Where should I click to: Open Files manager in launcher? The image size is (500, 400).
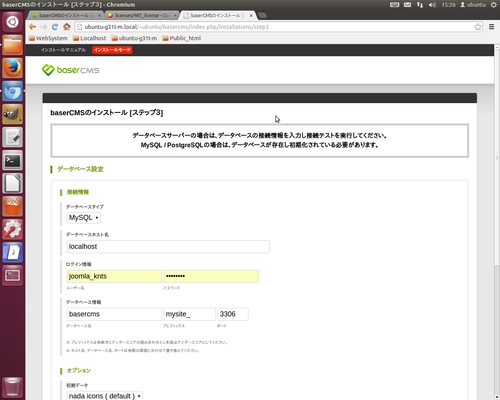[x=13, y=45]
